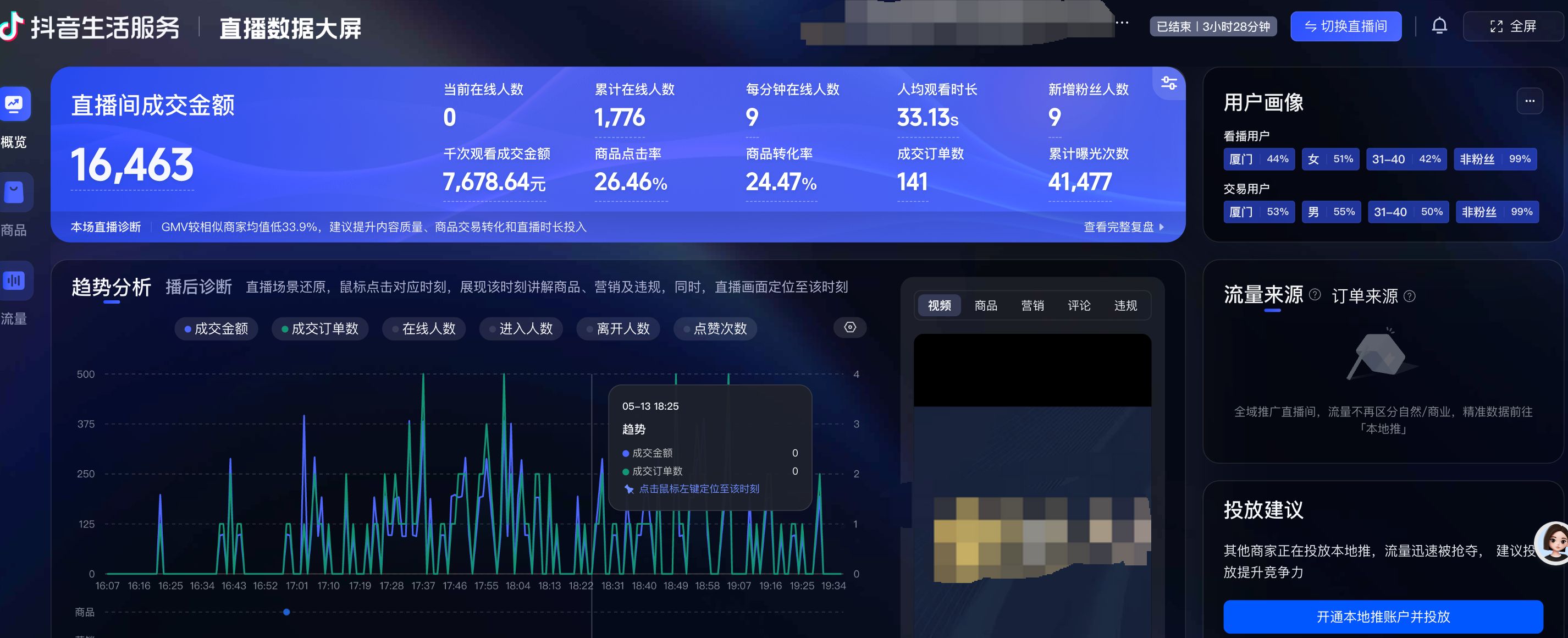Click 交易用户 tag 男 55%
Image resolution: width=1568 pixels, height=638 pixels.
(1331, 212)
